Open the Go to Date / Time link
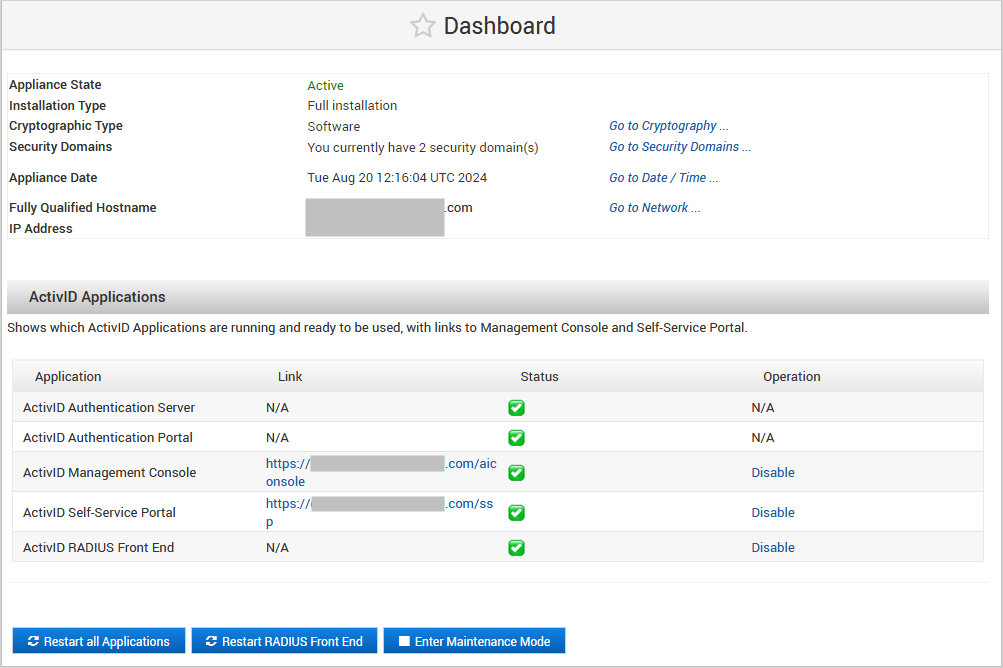 coord(663,178)
